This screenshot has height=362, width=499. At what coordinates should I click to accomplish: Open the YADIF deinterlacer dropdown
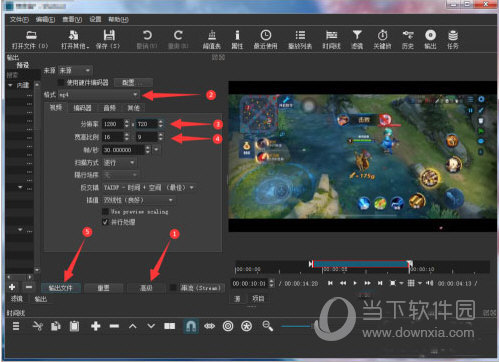pos(149,187)
